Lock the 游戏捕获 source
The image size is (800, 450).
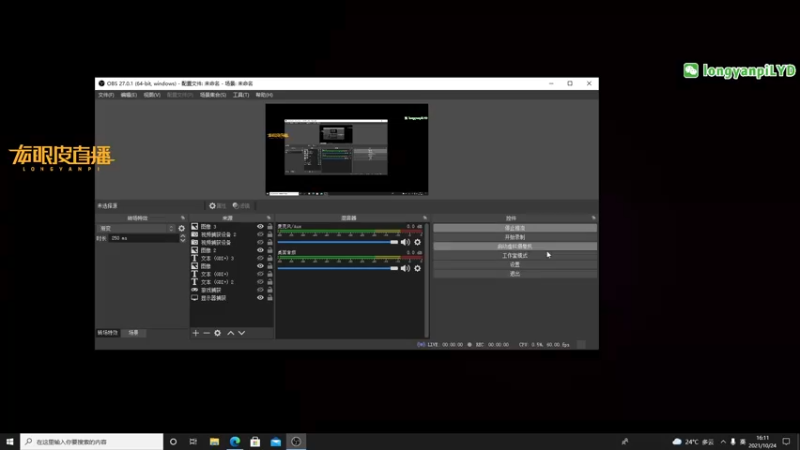(x=270, y=290)
